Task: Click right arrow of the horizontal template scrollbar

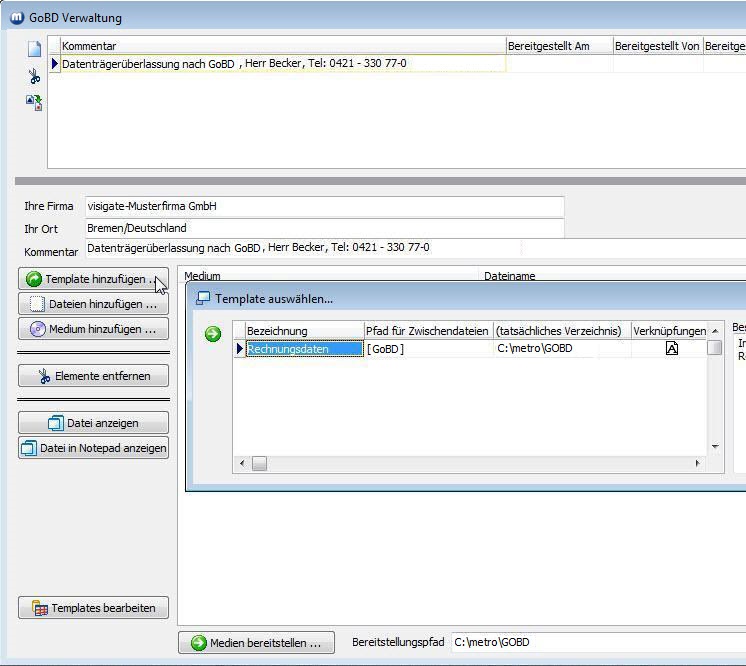Action: pyautogui.click(x=697, y=464)
